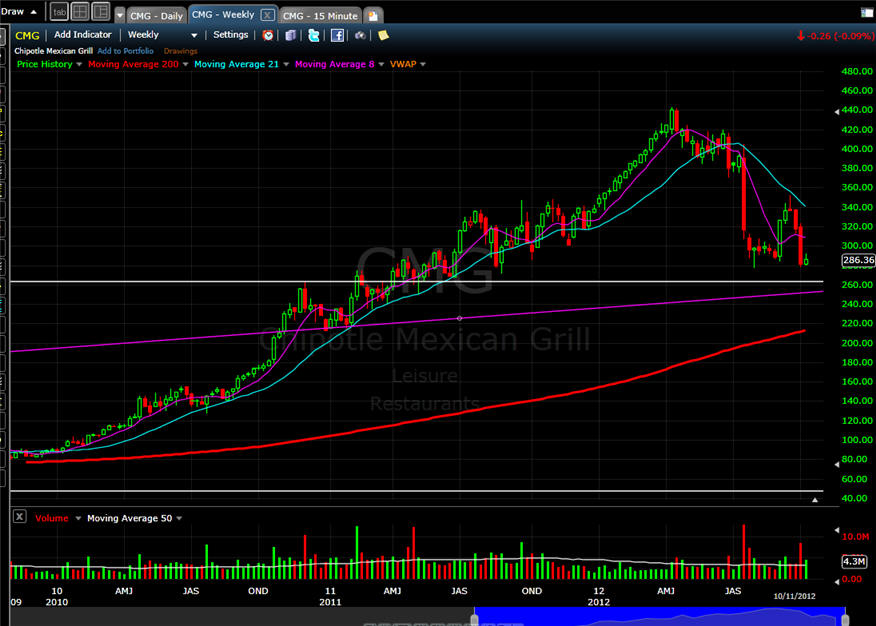Click the yellow sticky note icon
Image resolution: width=876 pixels, height=626 pixels.
(383, 35)
